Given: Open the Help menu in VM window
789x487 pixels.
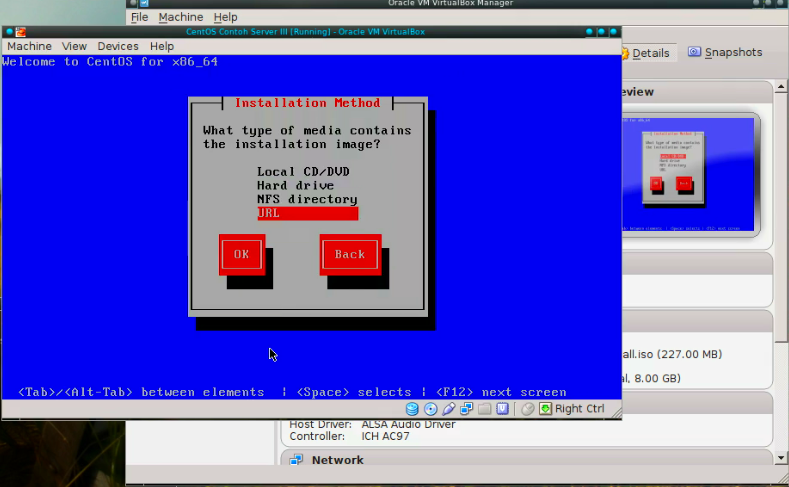Looking at the screenshot, I should pos(162,46).
